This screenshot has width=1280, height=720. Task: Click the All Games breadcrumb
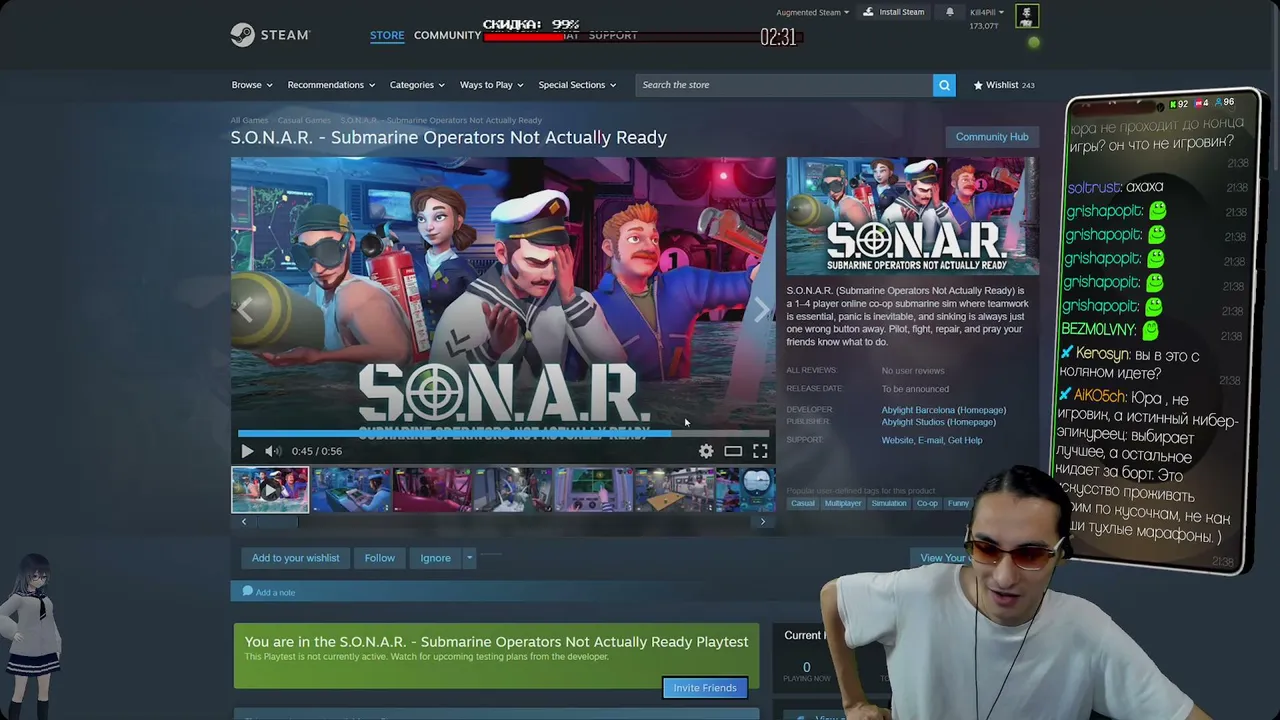click(249, 120)
